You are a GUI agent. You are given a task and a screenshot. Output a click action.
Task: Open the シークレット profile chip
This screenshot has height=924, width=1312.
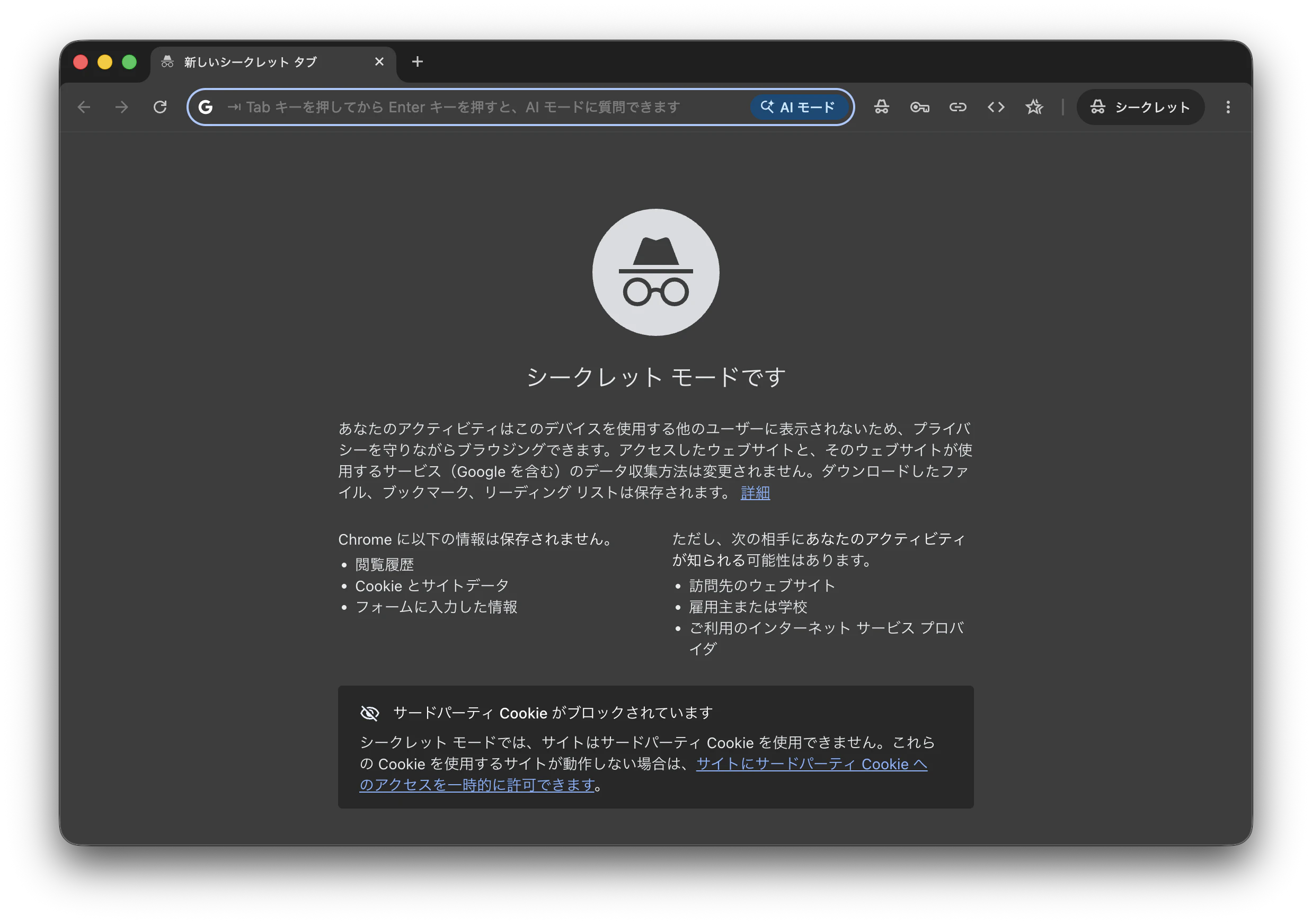pos(1140,107)
